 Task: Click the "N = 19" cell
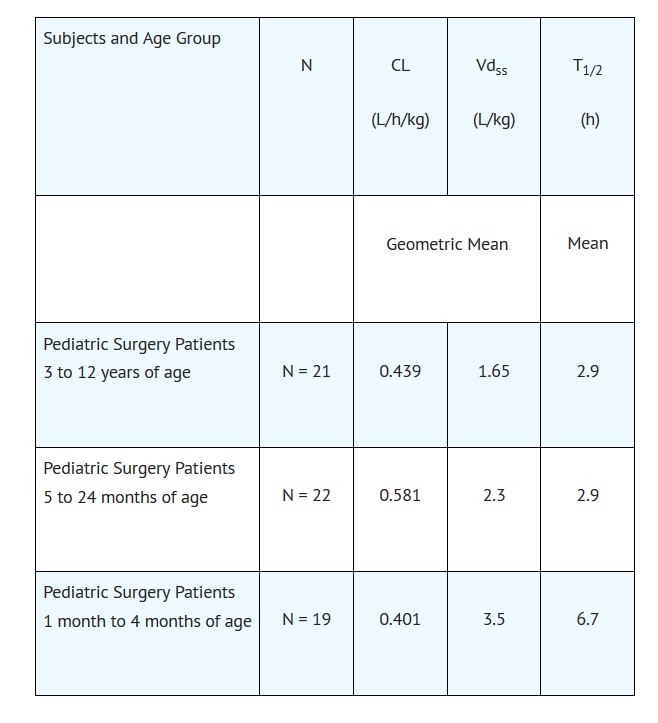(x=306, y=619)
